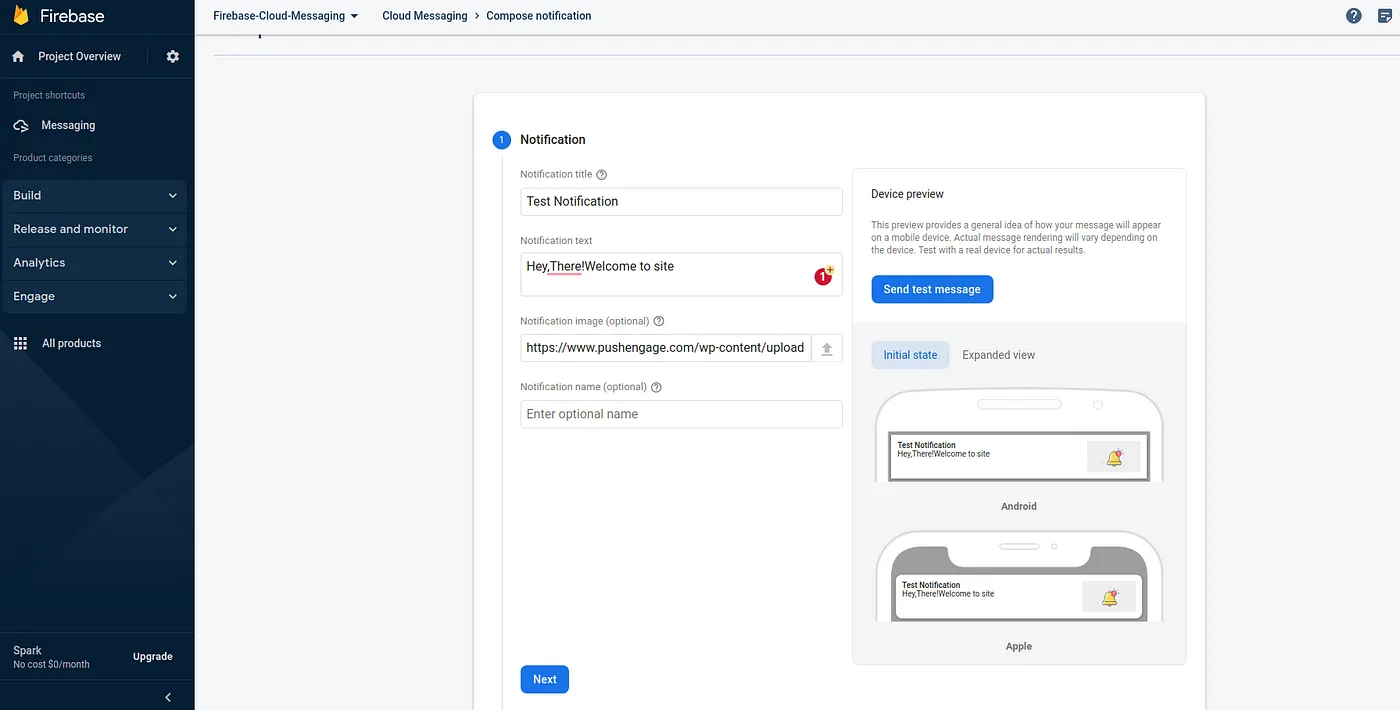Click Notification title help icon
1400x710 pixels.
pyautogui.click(x=602, y=175)
